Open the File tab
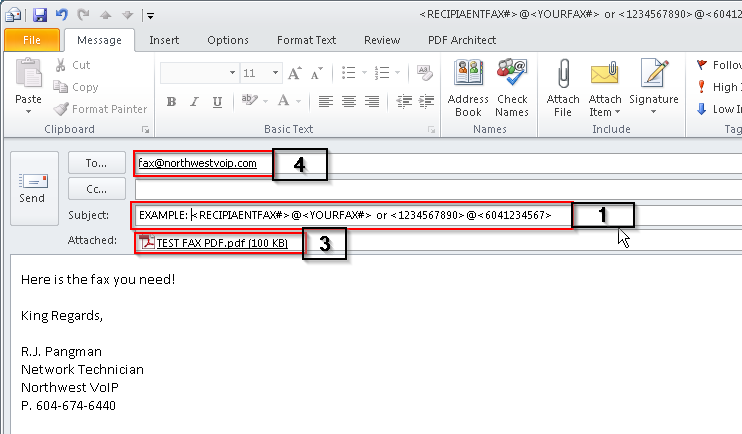 [32, 40]
